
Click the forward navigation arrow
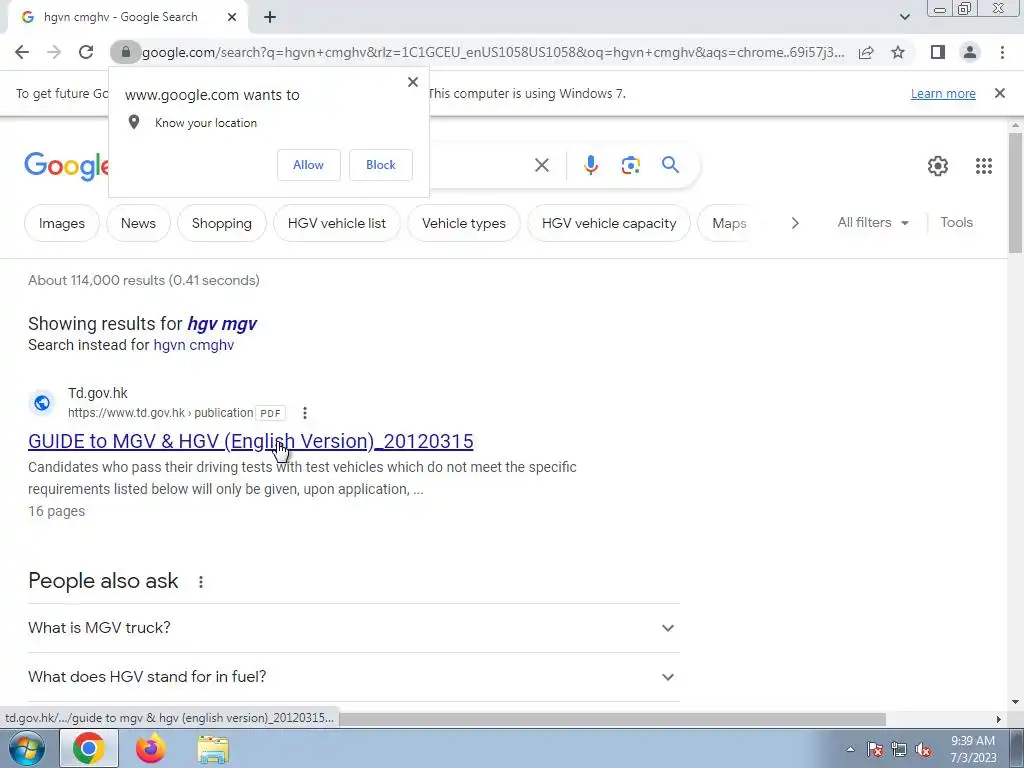54,52
